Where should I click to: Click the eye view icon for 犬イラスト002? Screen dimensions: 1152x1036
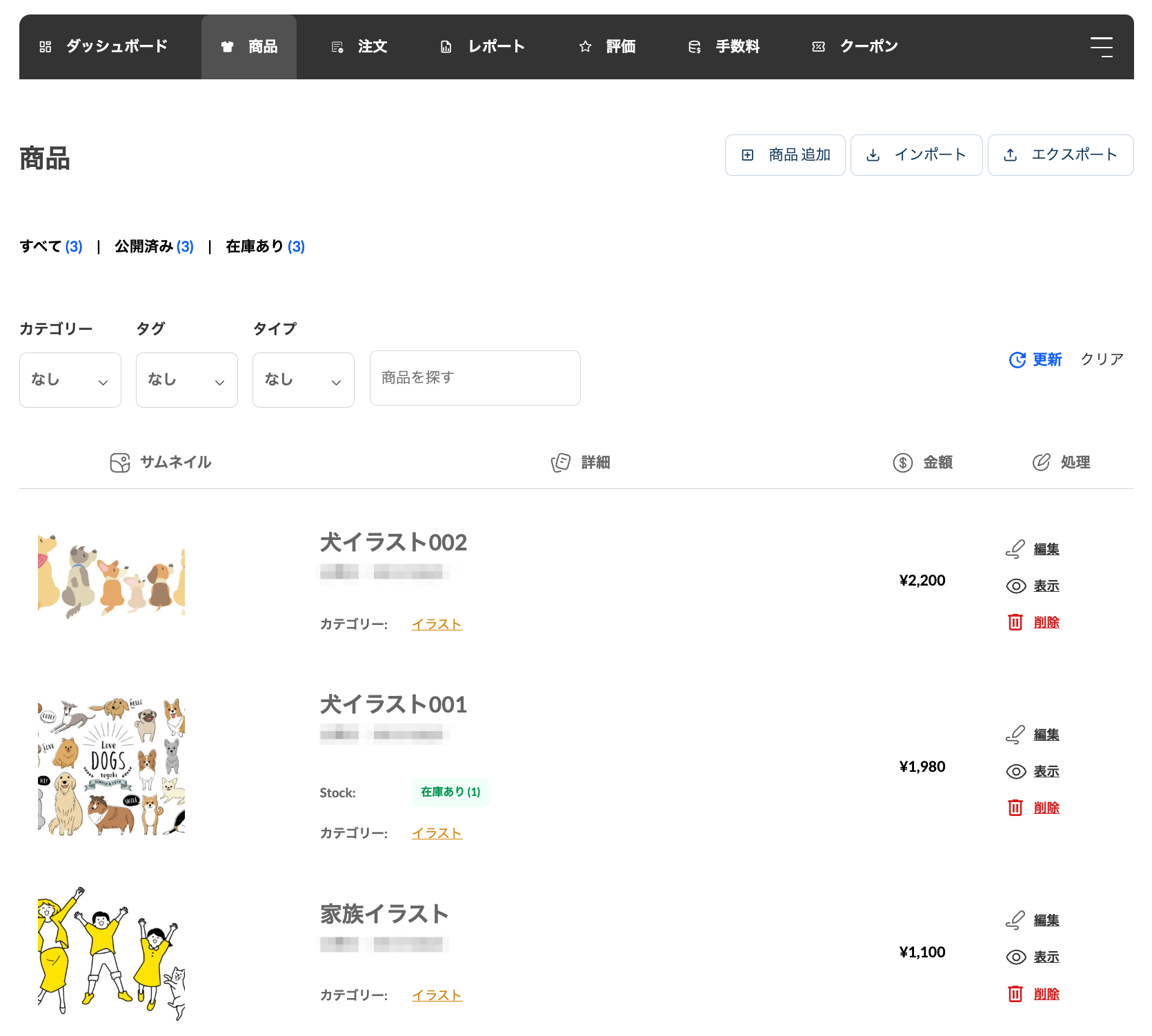(1015, 586)
